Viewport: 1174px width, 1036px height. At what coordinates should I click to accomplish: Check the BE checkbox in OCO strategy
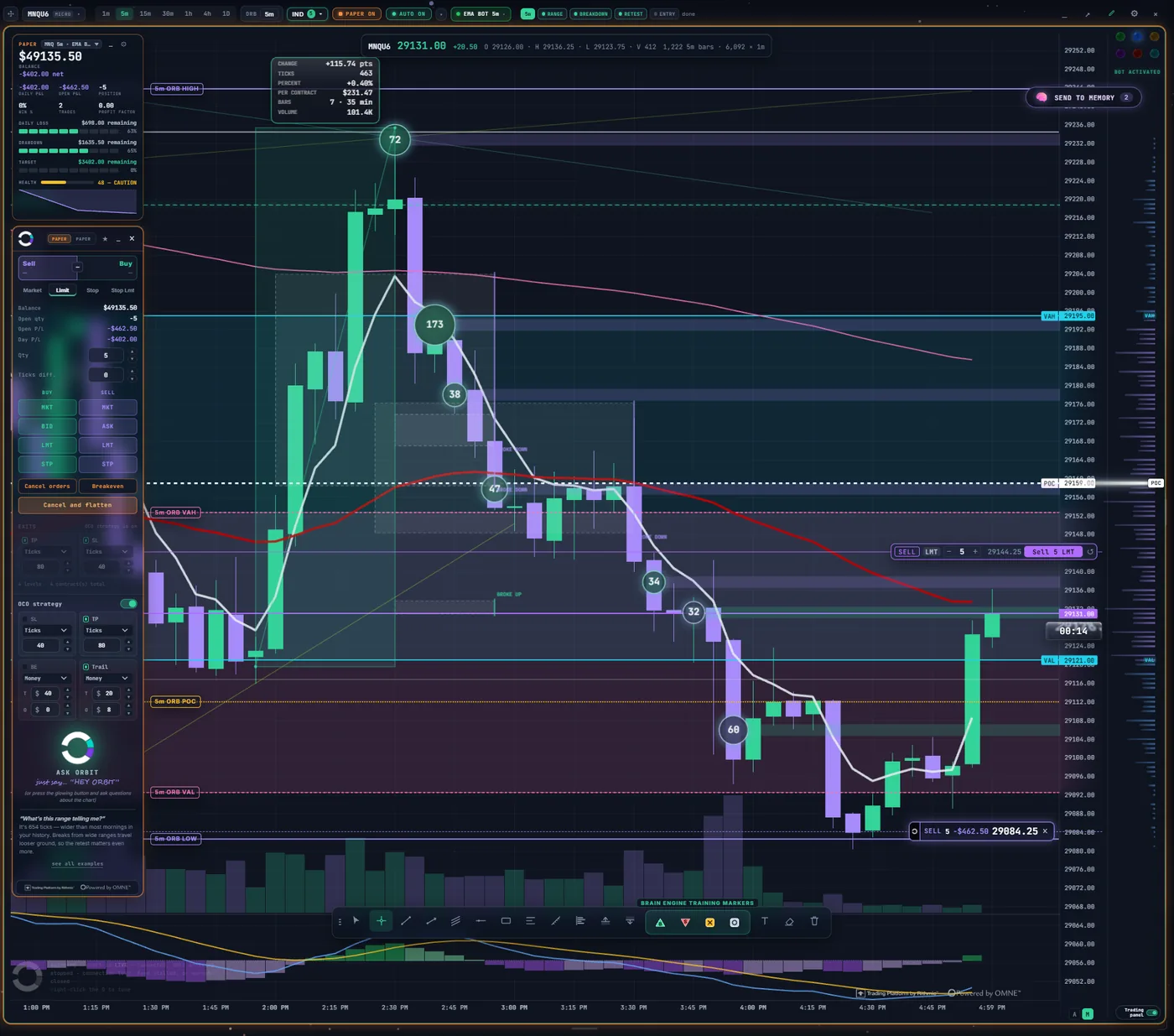pos(24,667)
